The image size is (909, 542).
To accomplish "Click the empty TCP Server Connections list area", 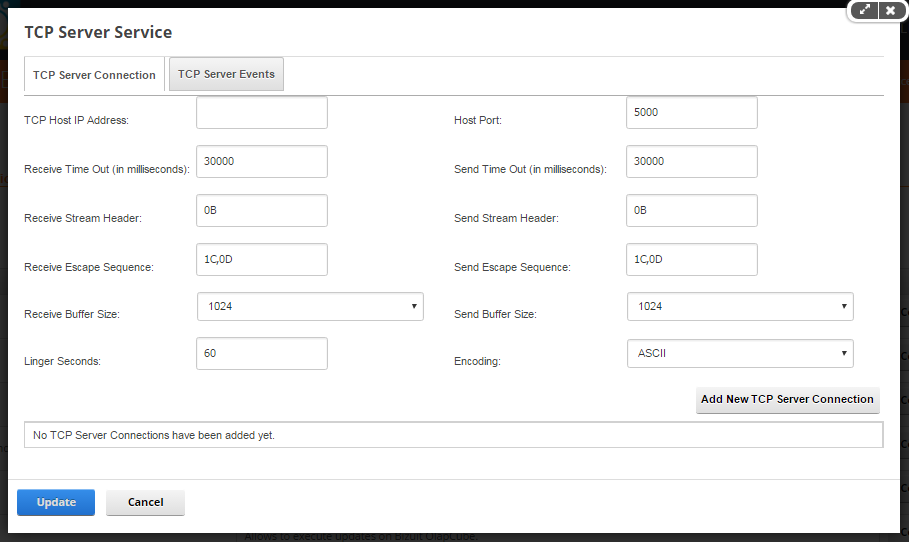I will point(454,435).
